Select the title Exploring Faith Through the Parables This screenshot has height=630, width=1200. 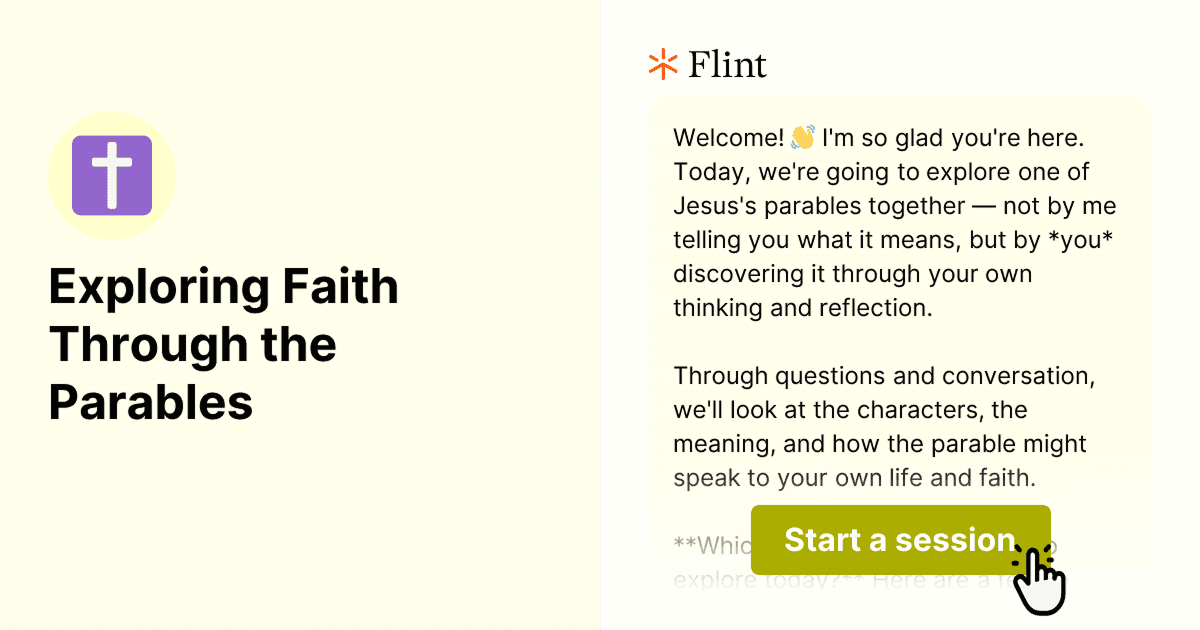(224, 344)
